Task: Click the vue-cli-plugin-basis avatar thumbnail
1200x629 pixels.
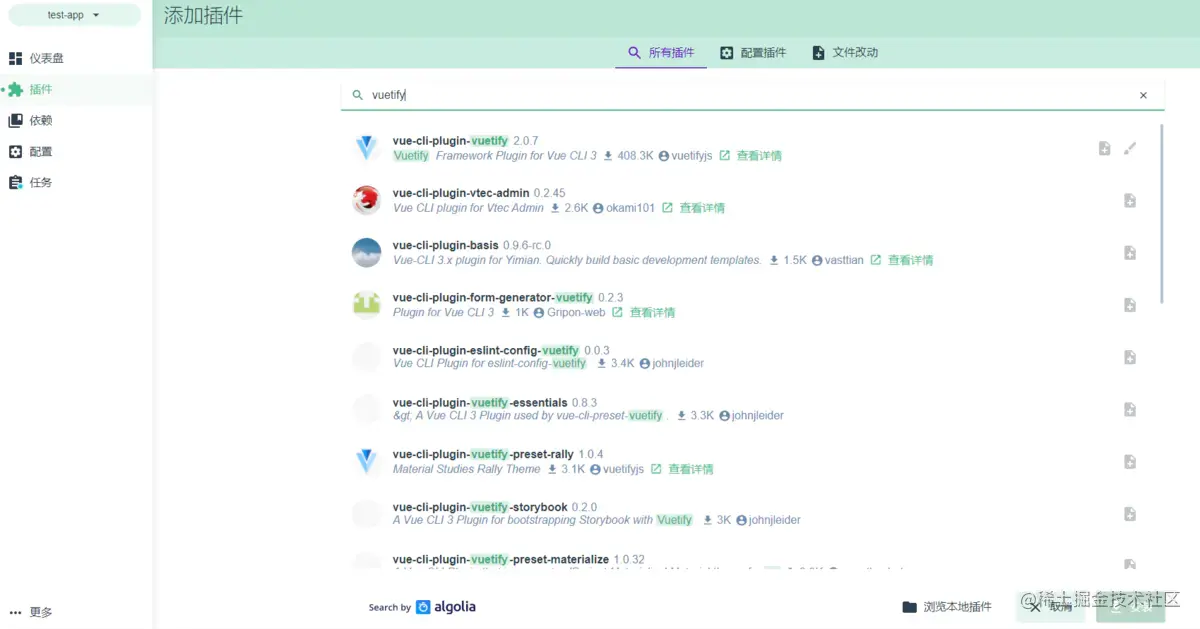Action: (366, 252)
